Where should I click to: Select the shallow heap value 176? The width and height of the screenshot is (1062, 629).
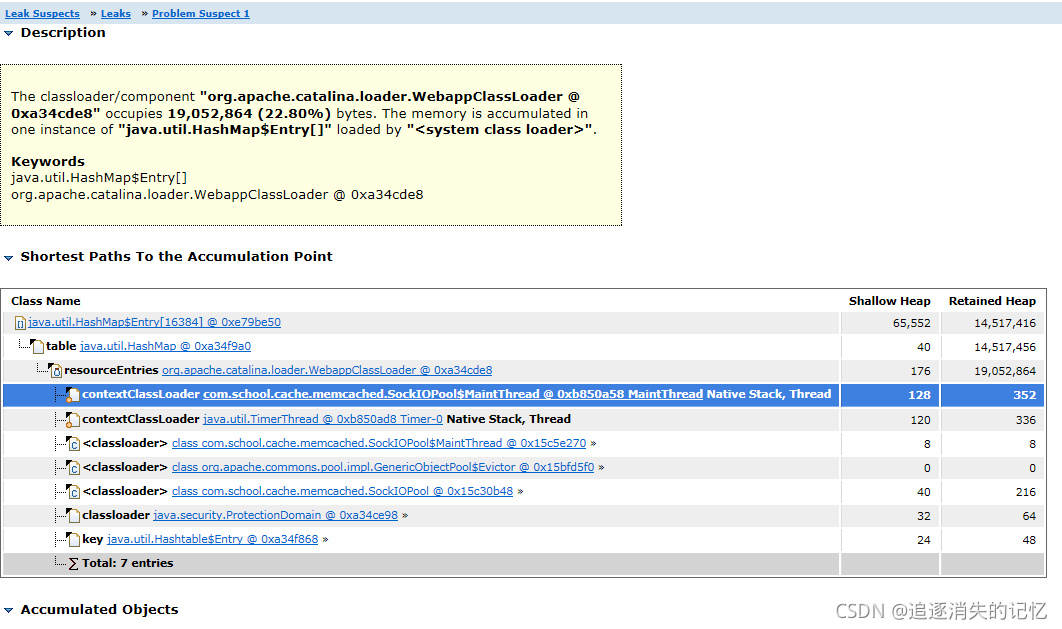pos(920,371)
